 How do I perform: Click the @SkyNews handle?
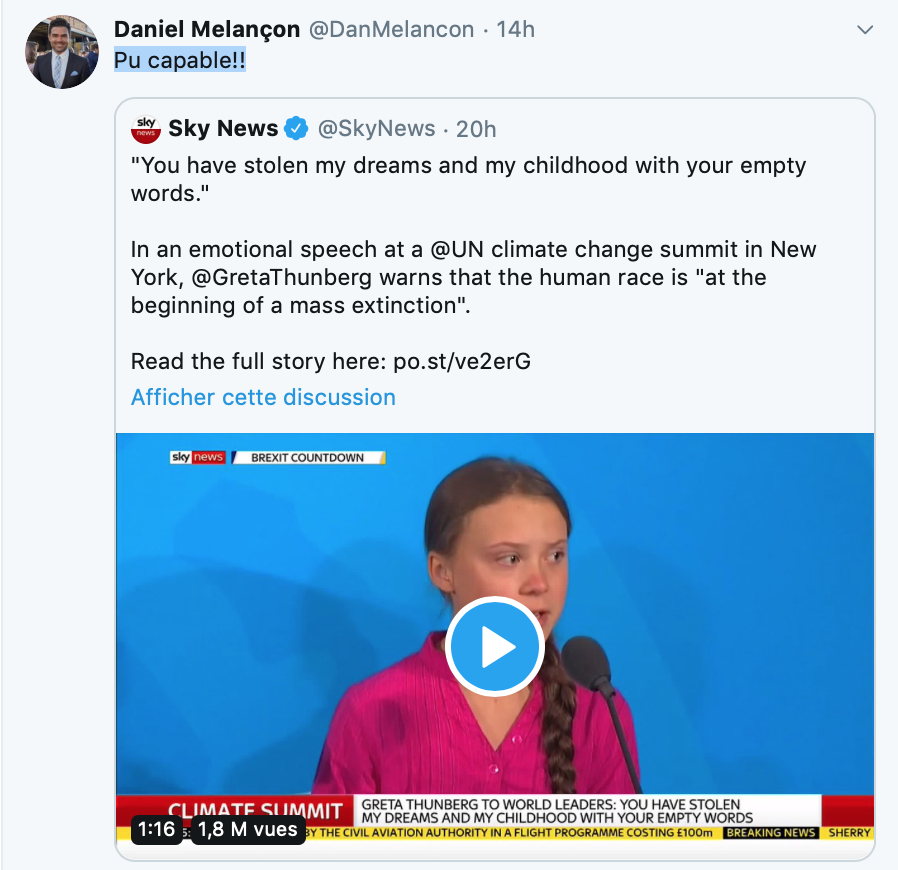[x=376, y=129]
